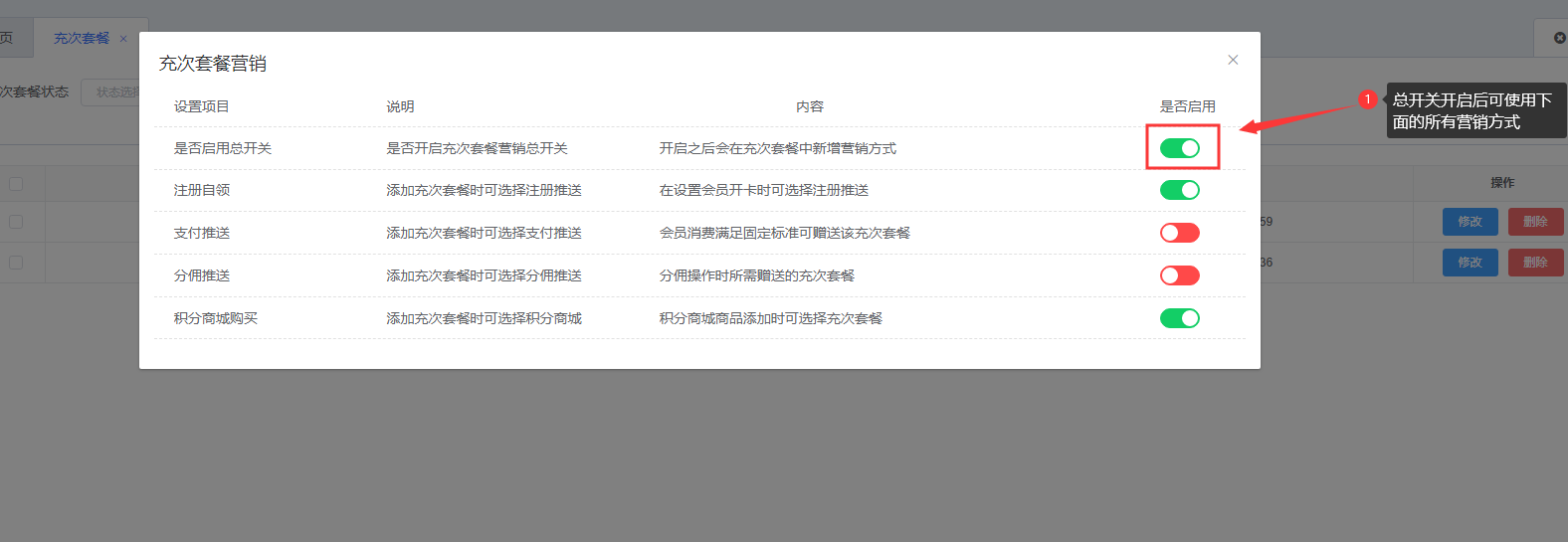Click the 是否启用 column header
The height and width of the screenshot is (542, 1568).
1188,106
